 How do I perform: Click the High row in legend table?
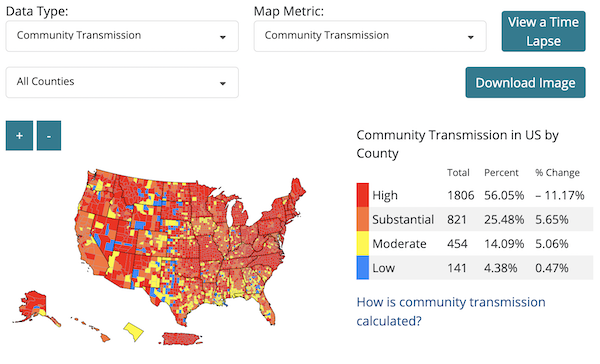coord(474,195)
